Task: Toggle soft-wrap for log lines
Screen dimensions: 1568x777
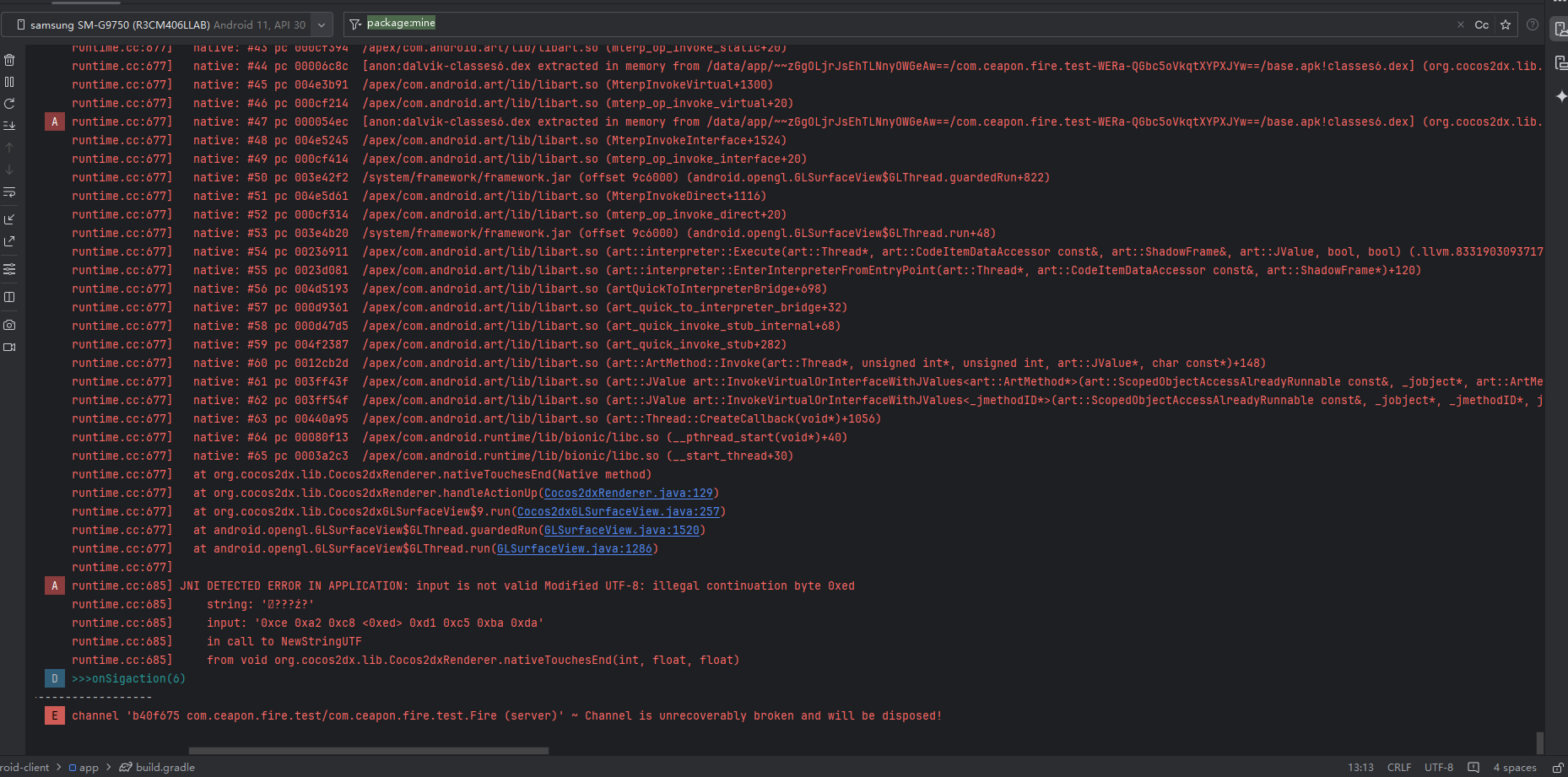Action: [x=9, y=192]
